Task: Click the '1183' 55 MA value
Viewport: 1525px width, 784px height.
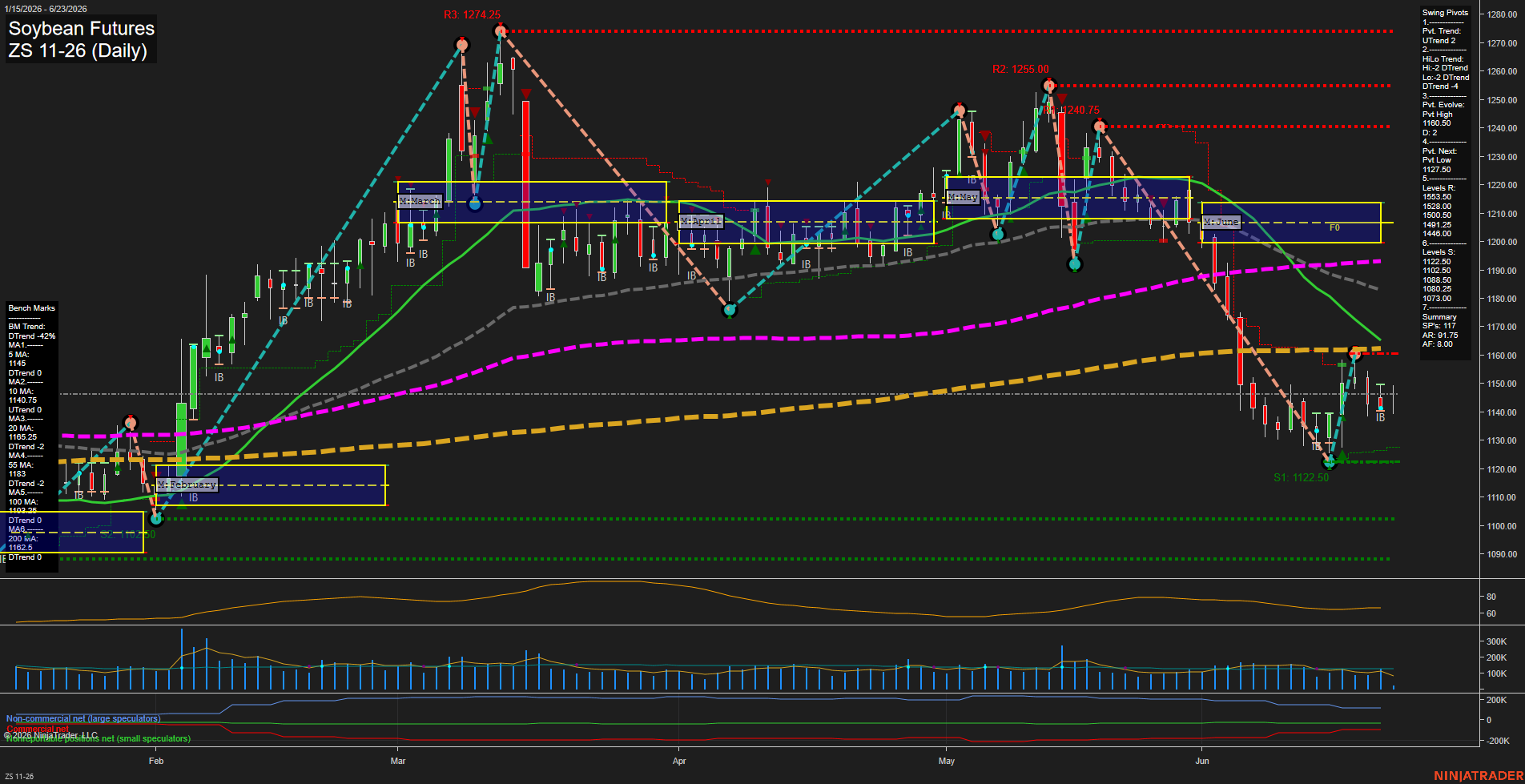Action: [17, 474]
